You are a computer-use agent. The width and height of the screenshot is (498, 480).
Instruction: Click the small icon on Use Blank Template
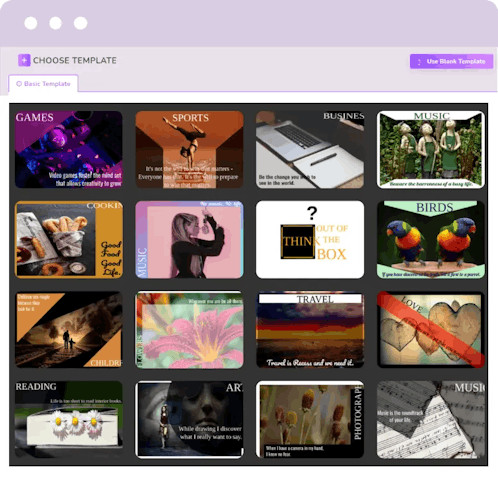(x=419, y=62)
